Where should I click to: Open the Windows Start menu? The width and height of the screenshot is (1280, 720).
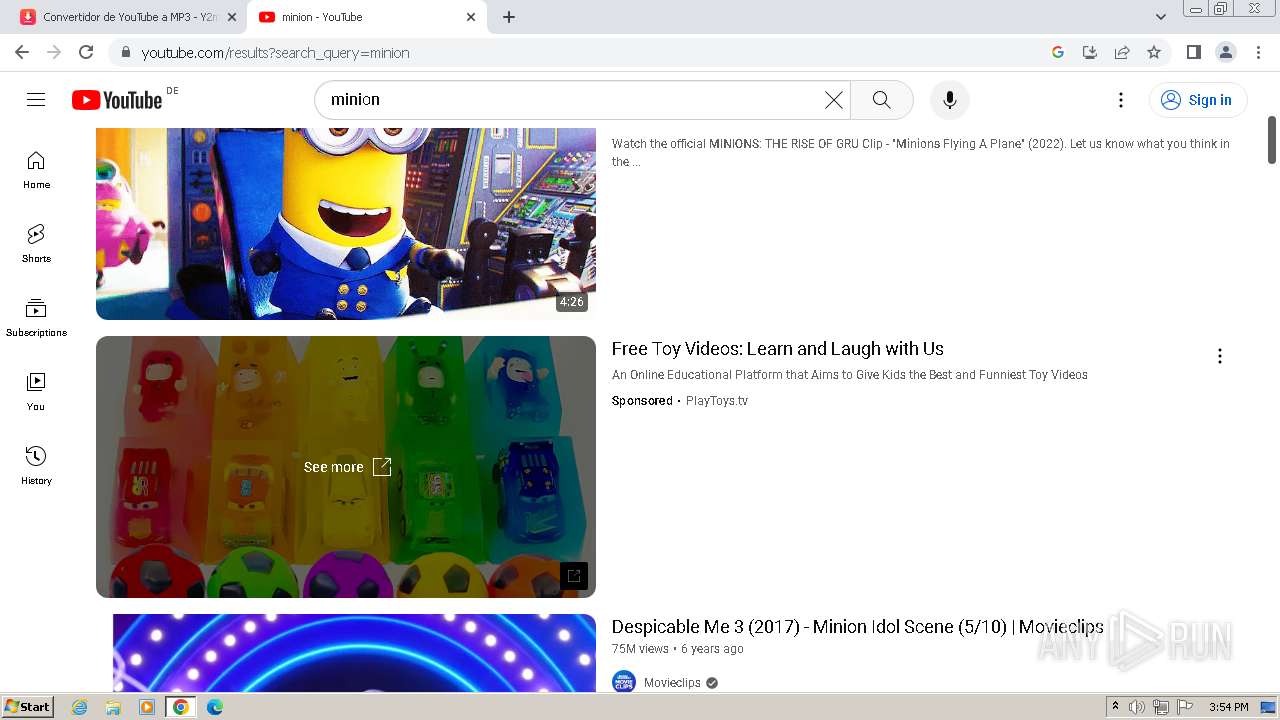(28, 707)
